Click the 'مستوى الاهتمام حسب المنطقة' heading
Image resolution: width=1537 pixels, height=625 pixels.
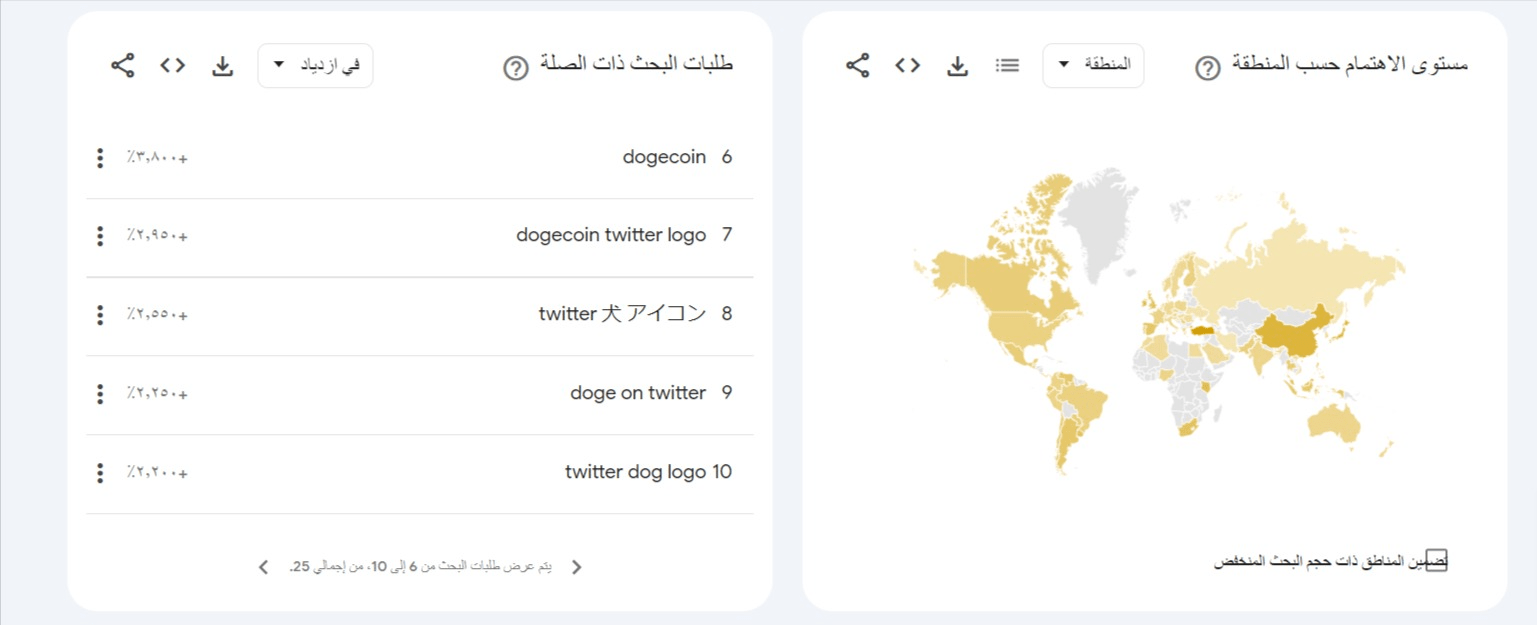pyautogui.click(x=1350, y=65)
